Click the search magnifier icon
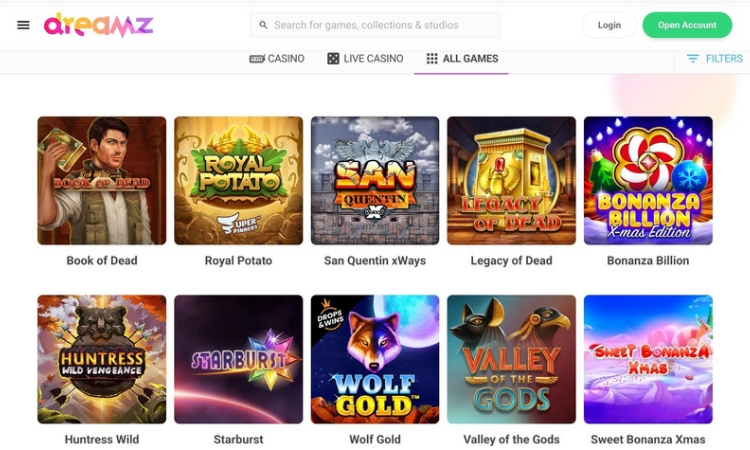The height and width of the screenshot is (450, 750). pyautogui.click(x=264, y=25)
